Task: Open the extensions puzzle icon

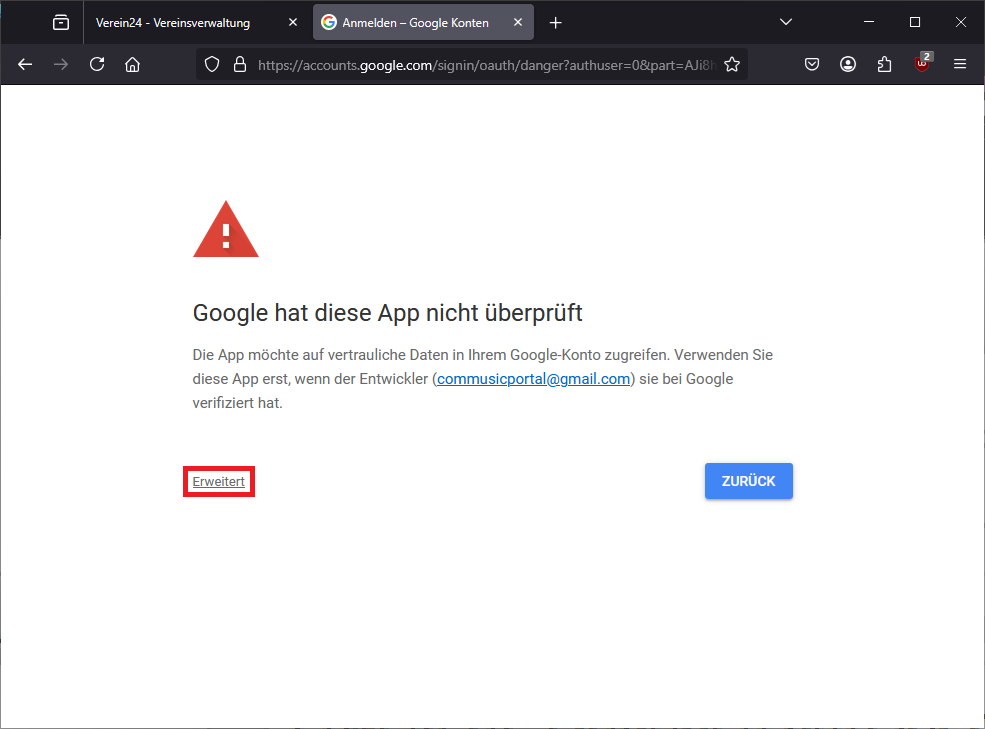Action: (x=884, y=64)
